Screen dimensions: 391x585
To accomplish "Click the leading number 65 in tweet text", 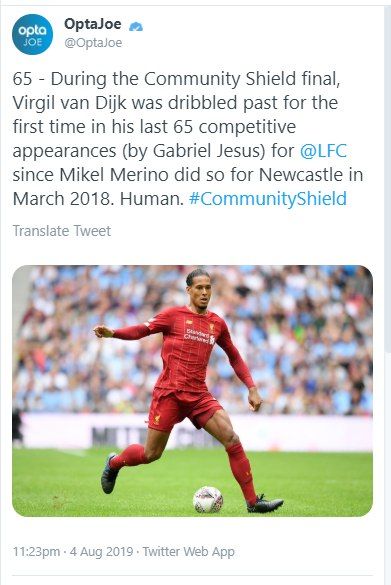I will pyautogui.click(x=22, y=79).
